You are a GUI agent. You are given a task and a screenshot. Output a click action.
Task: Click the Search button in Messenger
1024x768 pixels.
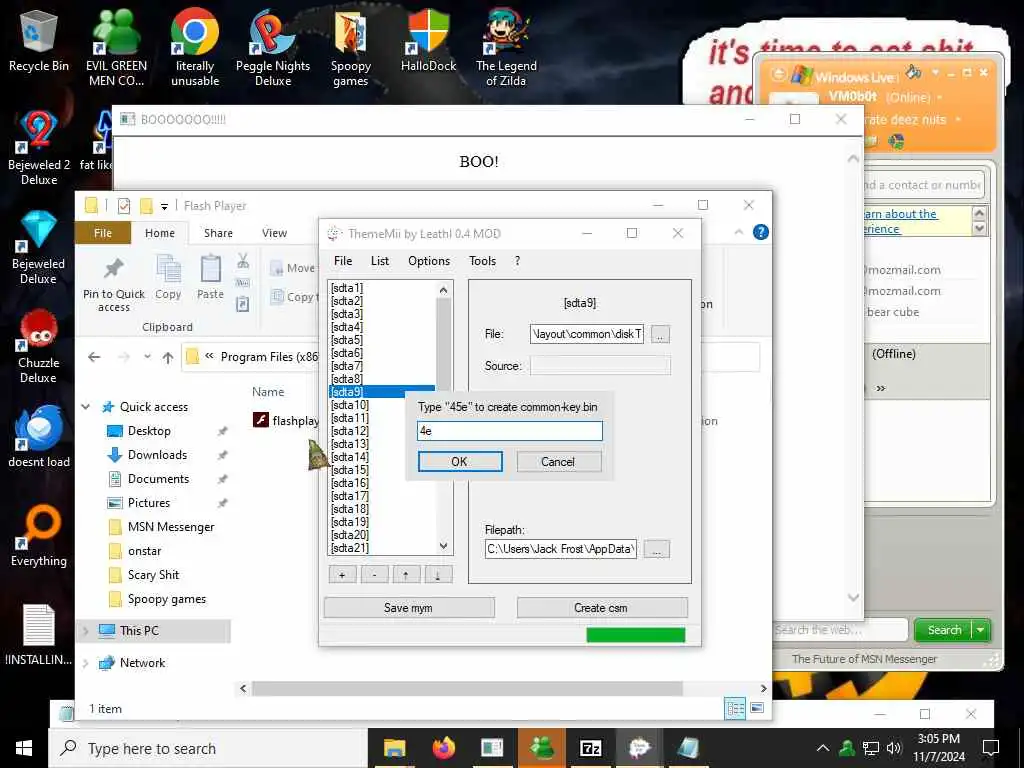[x=944, y=630]
